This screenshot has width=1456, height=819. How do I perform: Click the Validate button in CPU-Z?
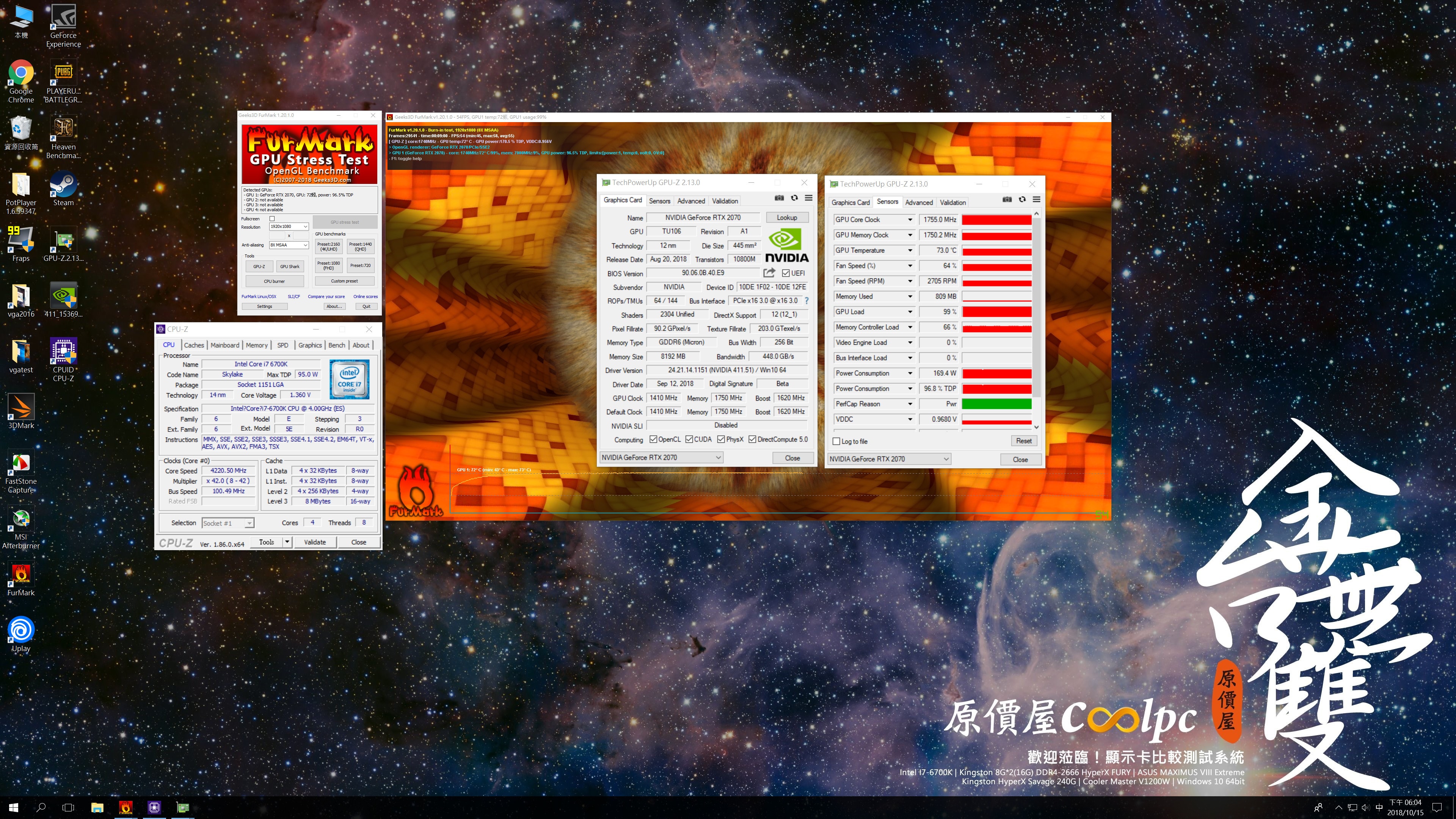[x=315, y=542]
